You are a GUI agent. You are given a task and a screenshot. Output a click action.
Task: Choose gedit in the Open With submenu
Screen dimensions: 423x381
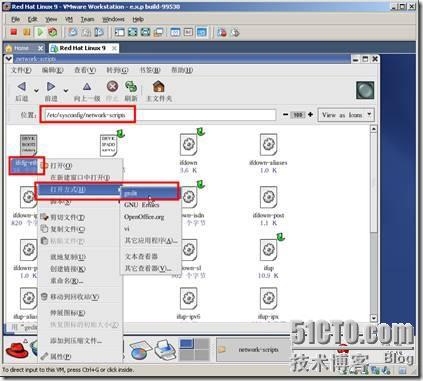149,193
